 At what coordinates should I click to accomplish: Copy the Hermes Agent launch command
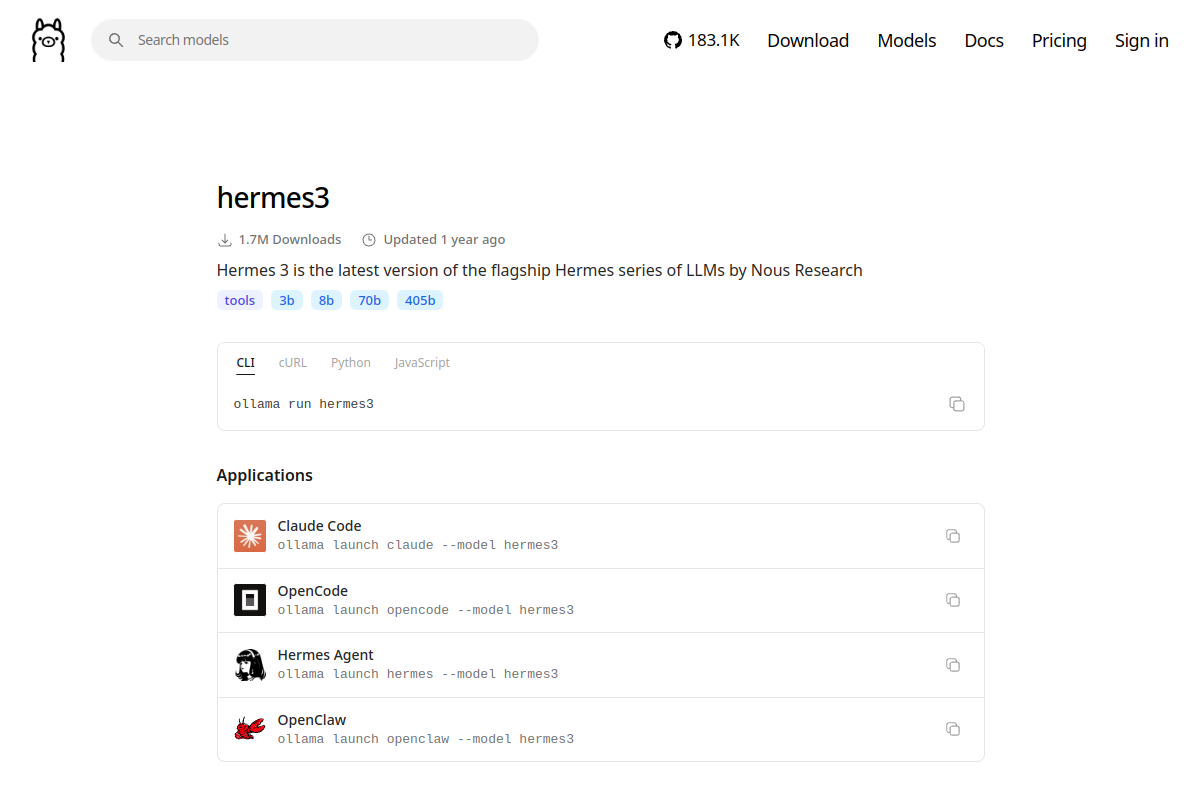tap(953, 665)
